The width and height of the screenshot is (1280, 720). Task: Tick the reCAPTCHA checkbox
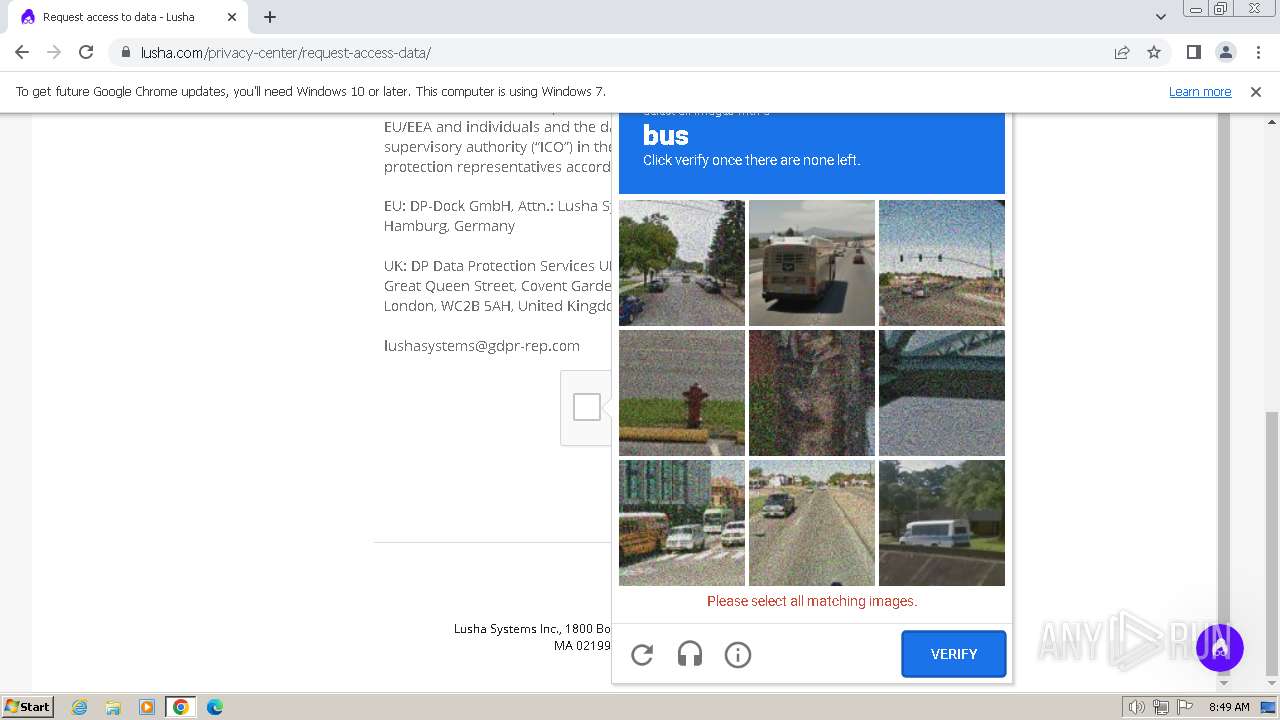(587, 407)
